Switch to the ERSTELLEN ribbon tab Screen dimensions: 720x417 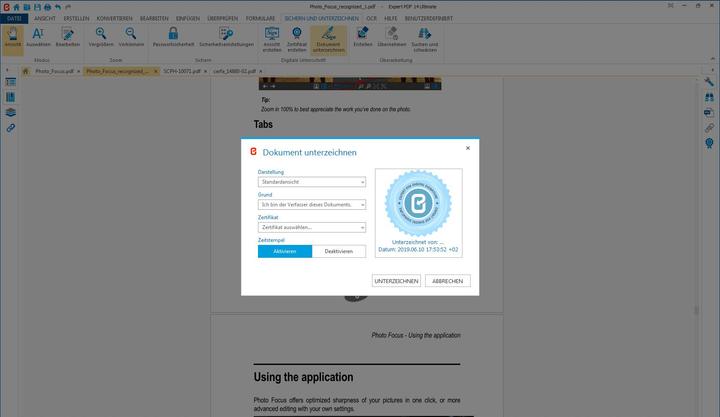[x=76, y=18]
